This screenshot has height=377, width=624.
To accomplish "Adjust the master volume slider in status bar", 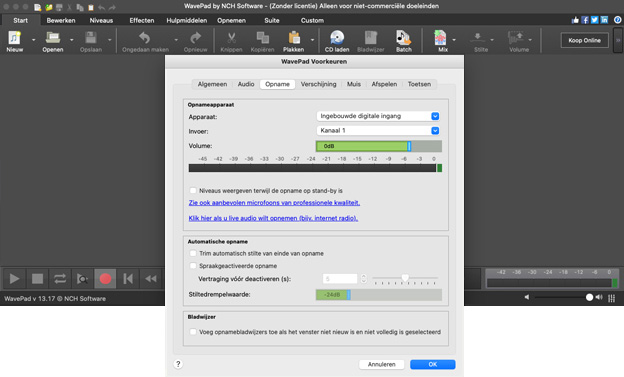I will (x=564, y=297).
